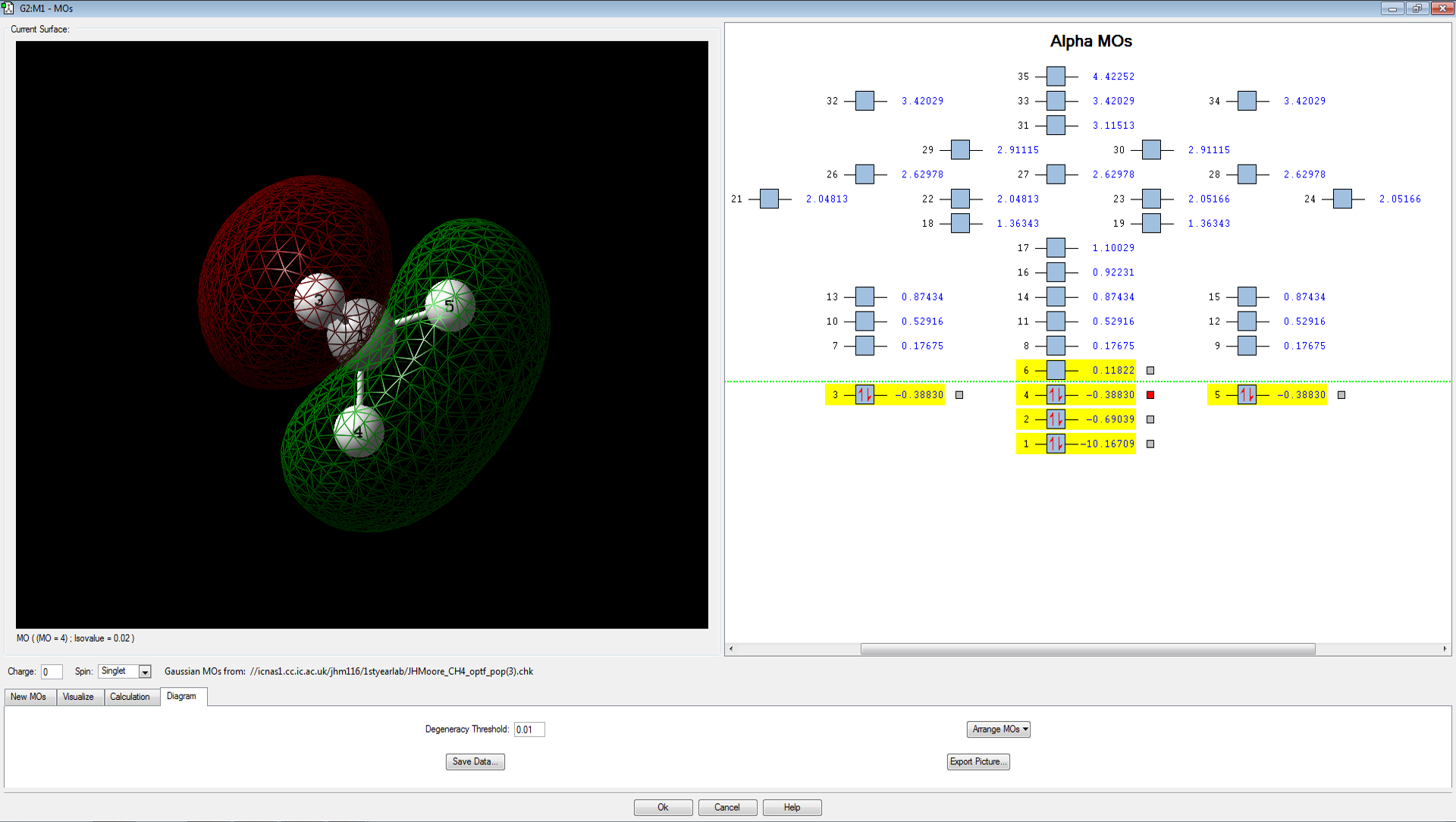Click the Degeneracy Threshold input field

click(x=529, y=729)
